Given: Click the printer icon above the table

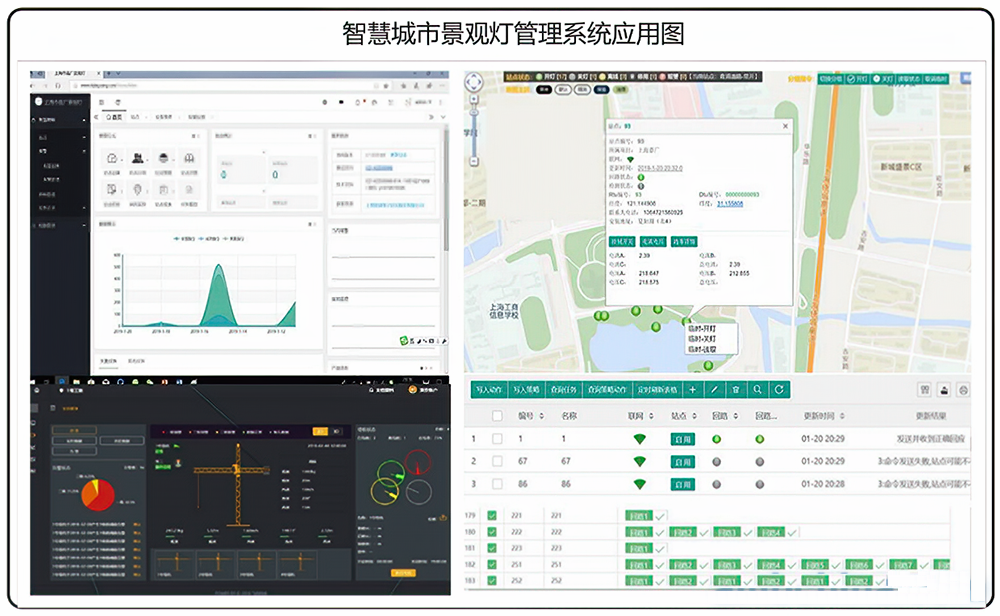Looking at the screenshot, I should pos(964,389).
